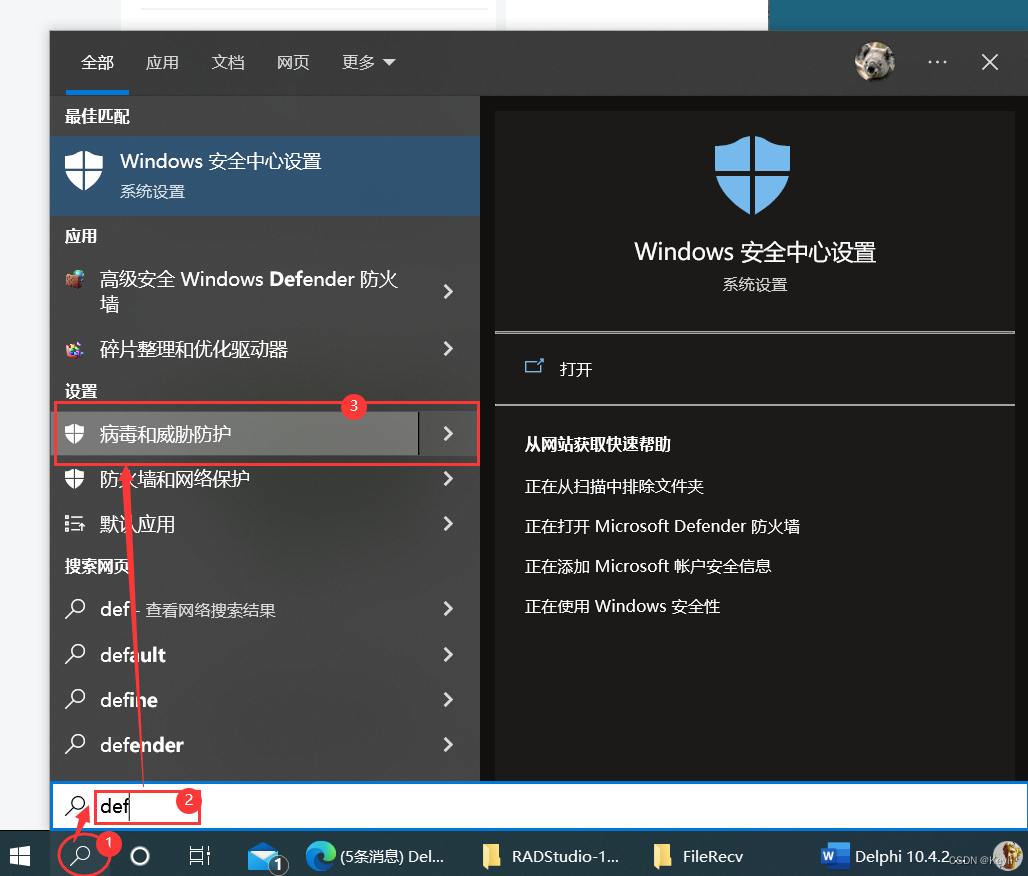Viewport: 1028px width, 876px height.
Task: Open Task View on the taskbar
Action: [199, 856]
